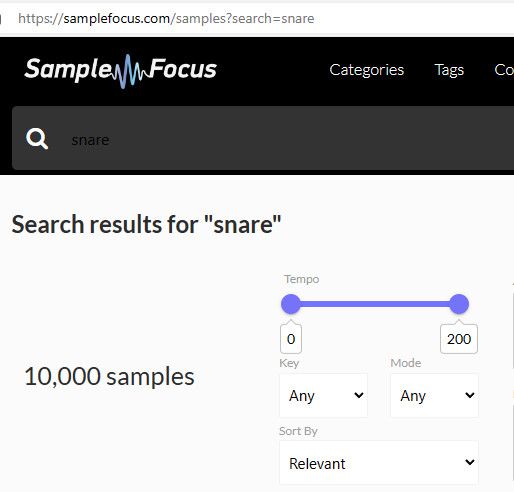
Task: Click the chevron arrow in Key box
Action: [x=359, y=395]
